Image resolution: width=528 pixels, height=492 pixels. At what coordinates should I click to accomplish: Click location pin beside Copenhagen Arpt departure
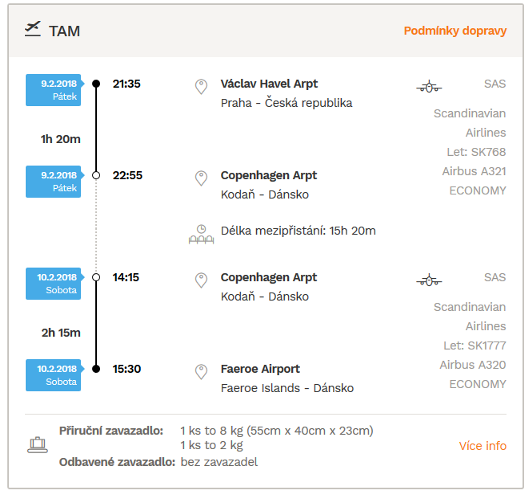pos(201,280)
